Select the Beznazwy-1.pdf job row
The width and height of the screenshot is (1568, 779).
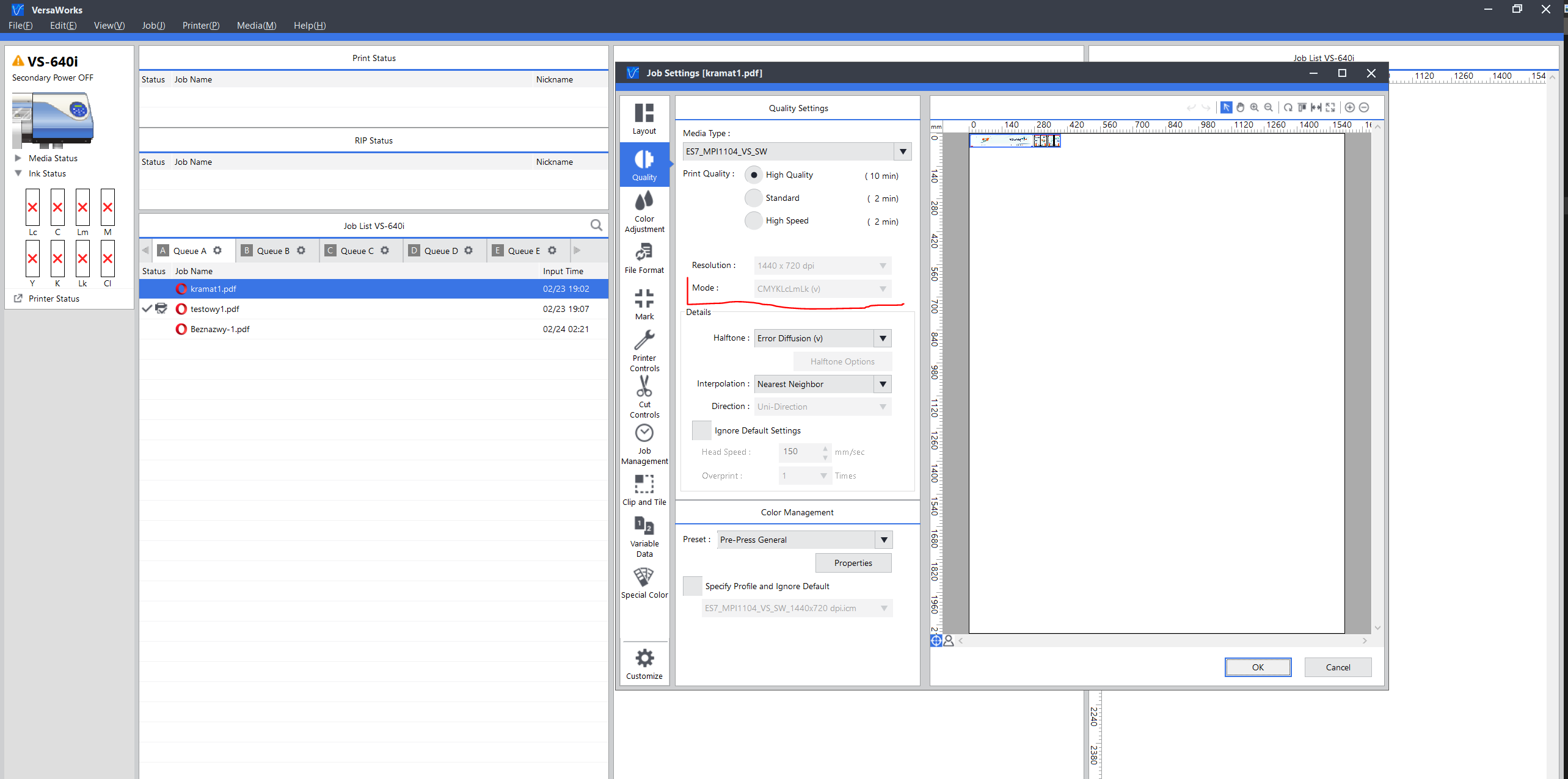click(x=373, y=329)
